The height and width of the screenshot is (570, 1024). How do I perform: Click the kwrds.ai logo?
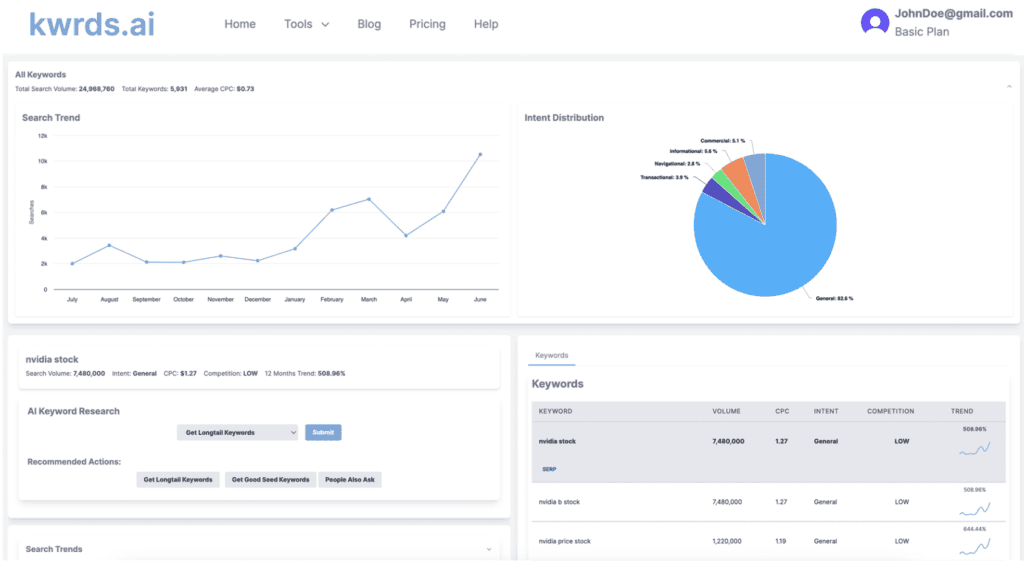pos(92,24)
